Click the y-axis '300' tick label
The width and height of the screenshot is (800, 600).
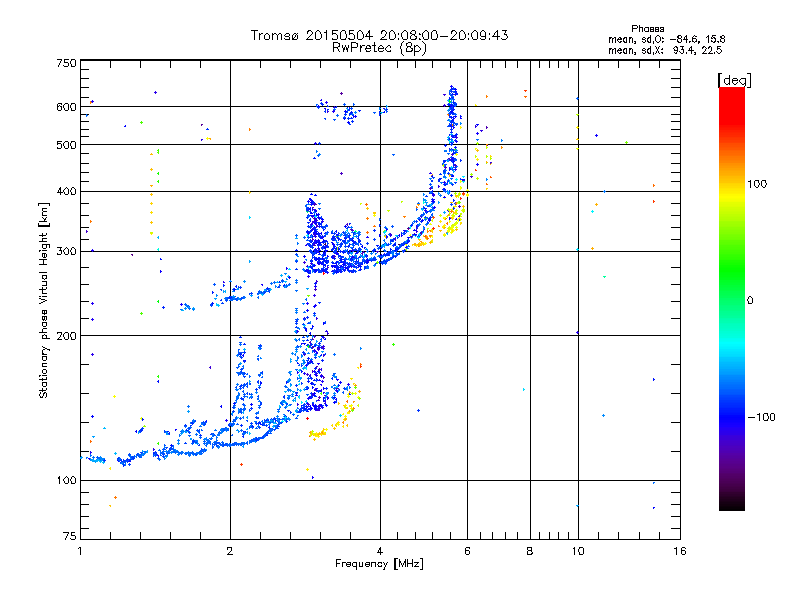[x=66, y=251]
